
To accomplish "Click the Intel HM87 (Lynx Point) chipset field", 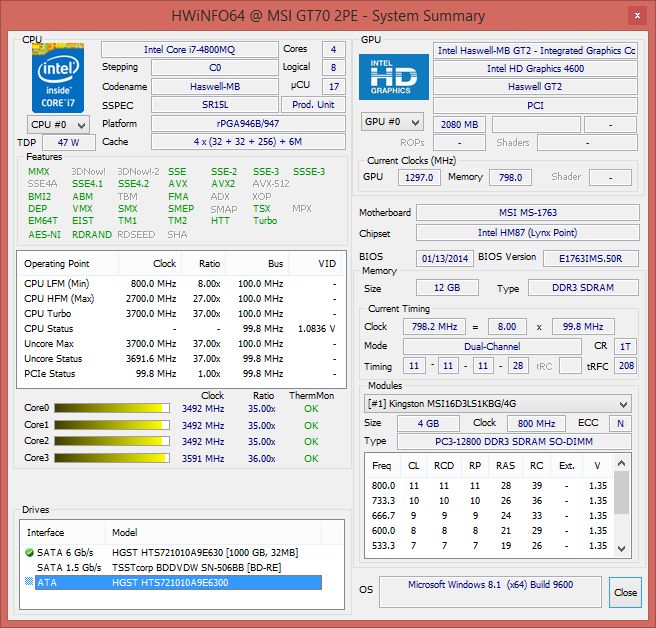I will tap(528, 233).
